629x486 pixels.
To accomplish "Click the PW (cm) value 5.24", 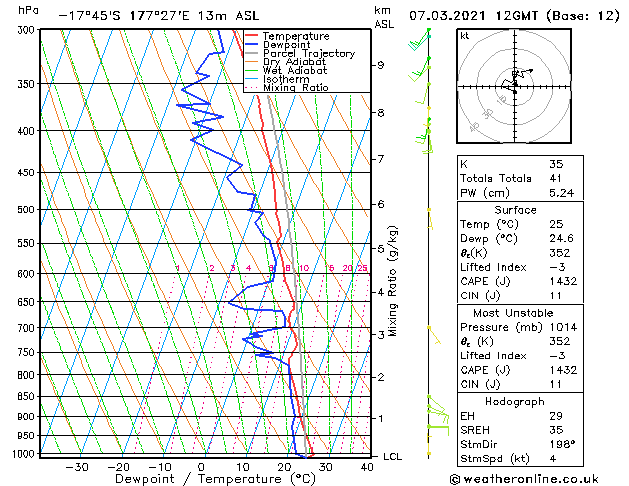I will pos(562,193).
